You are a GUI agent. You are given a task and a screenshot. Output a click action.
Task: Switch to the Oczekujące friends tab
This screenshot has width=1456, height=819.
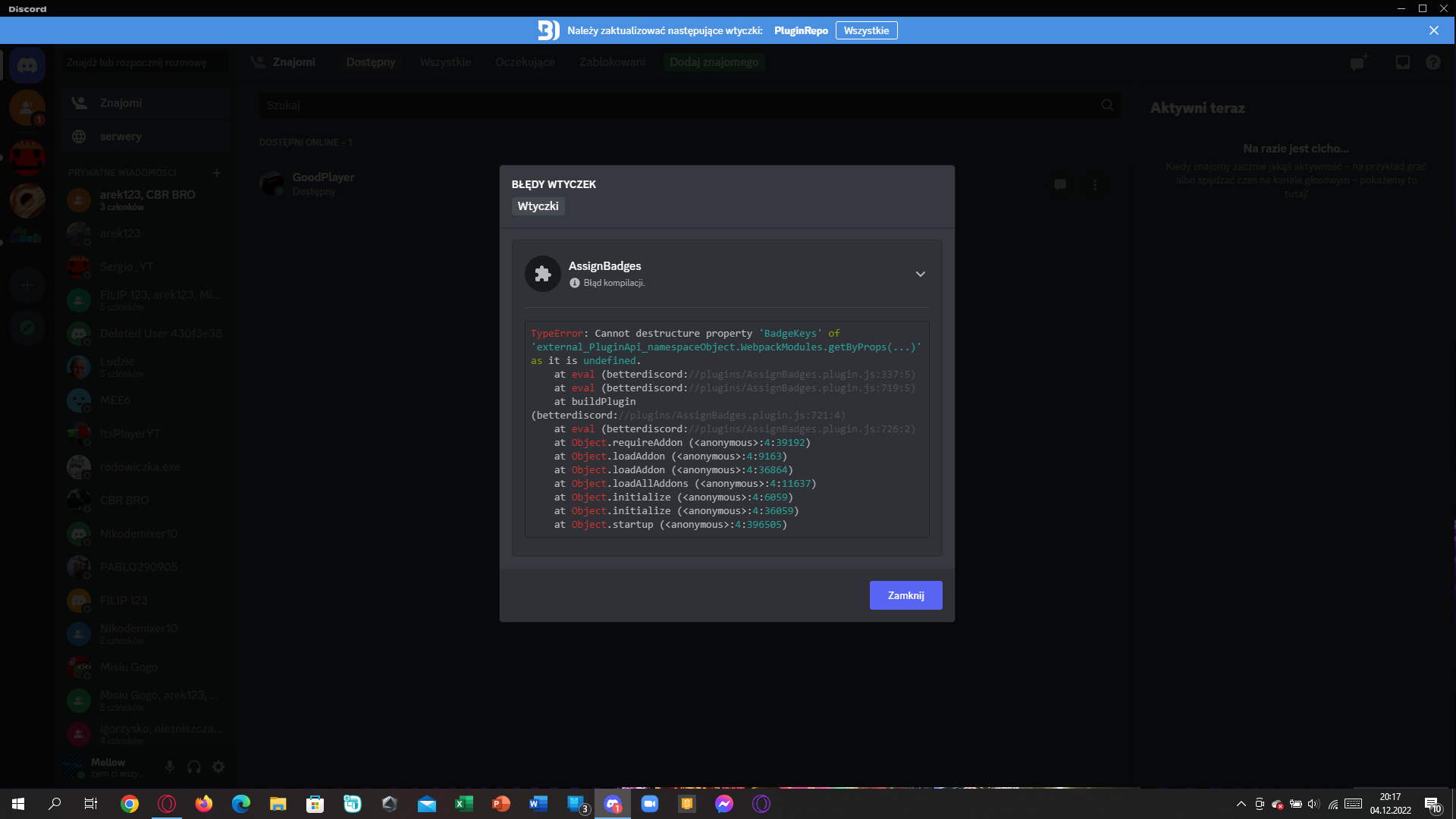(525, 62)
